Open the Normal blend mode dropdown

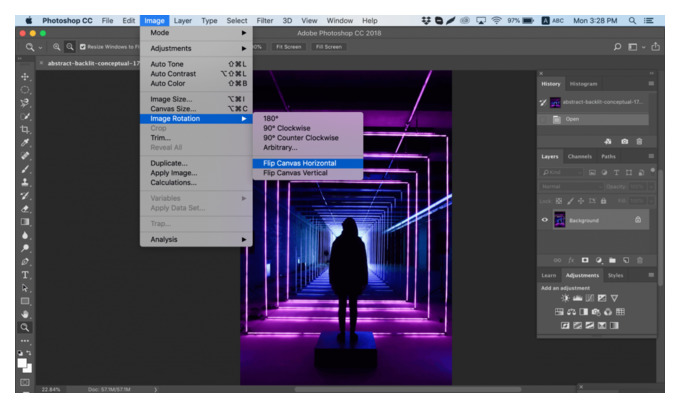[571, 186]
